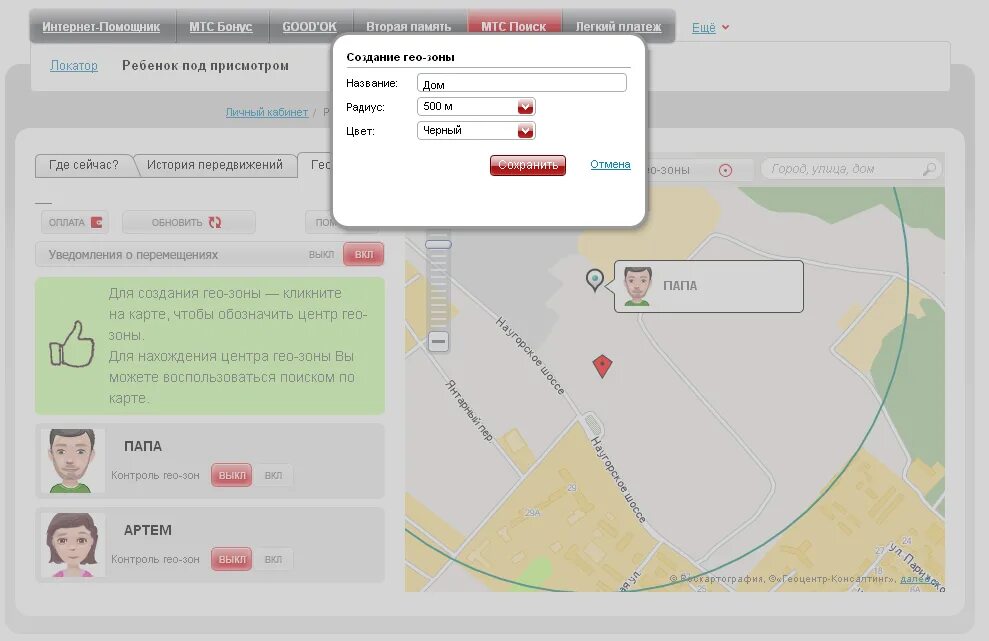
Task: Click the Сохранить button in the dialog
Action: point(527,165)
